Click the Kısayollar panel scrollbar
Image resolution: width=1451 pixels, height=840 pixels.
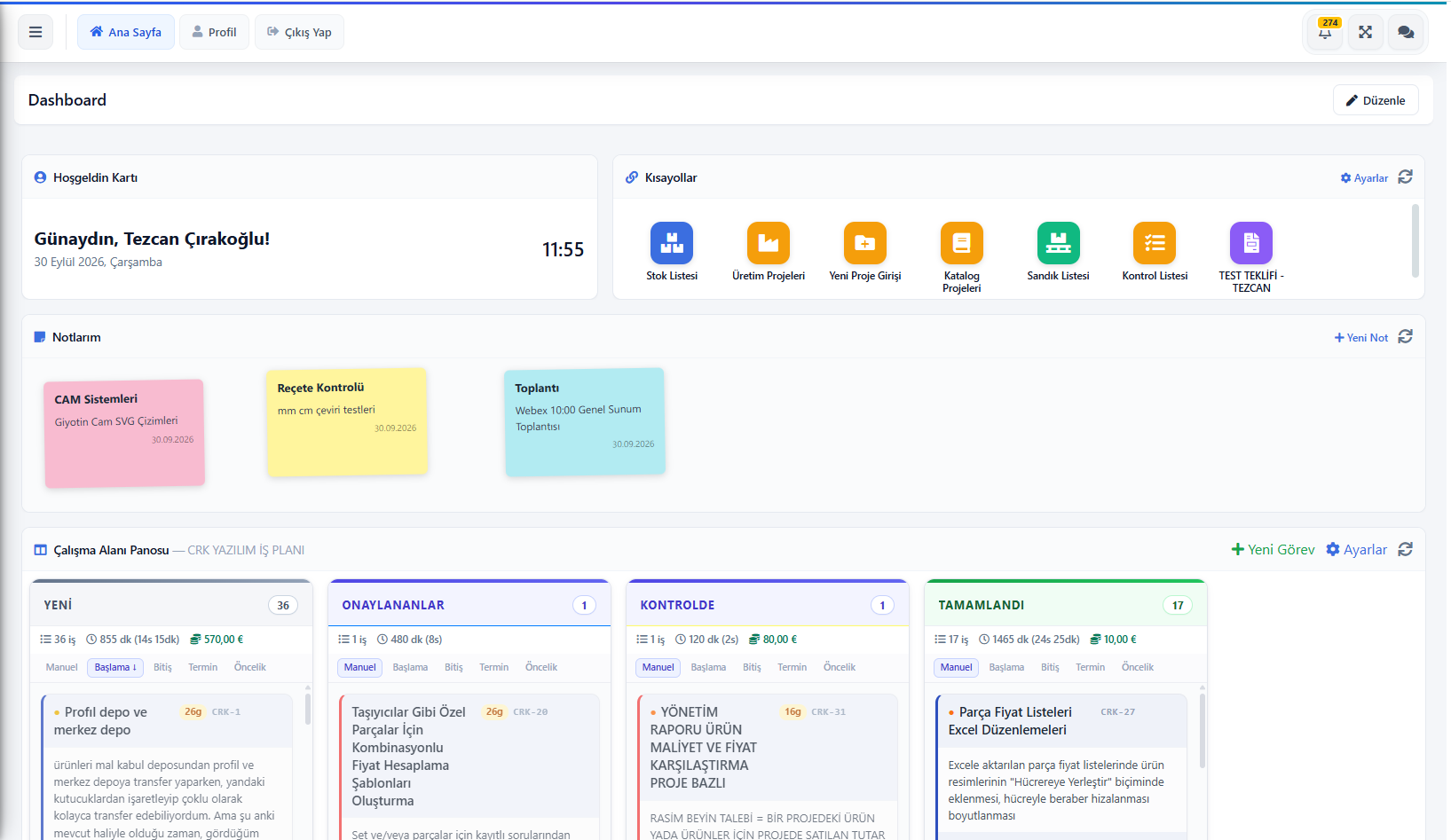tap(1416, 240)
